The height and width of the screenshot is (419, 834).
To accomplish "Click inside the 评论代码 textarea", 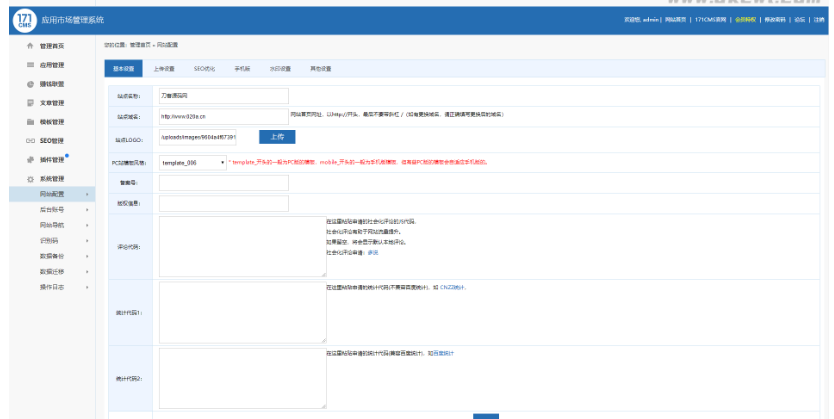I will [243, 247].
